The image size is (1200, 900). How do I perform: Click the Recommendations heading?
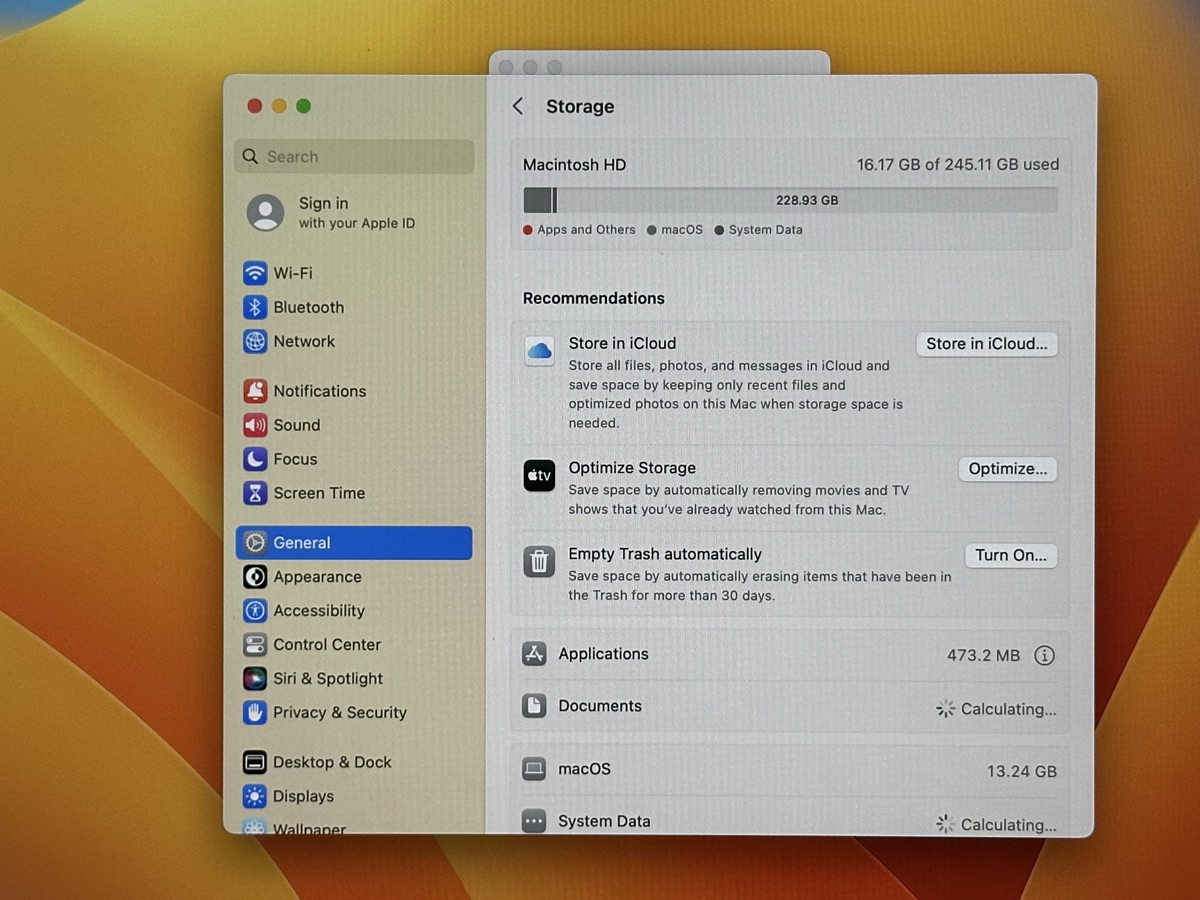coord(594,298)
